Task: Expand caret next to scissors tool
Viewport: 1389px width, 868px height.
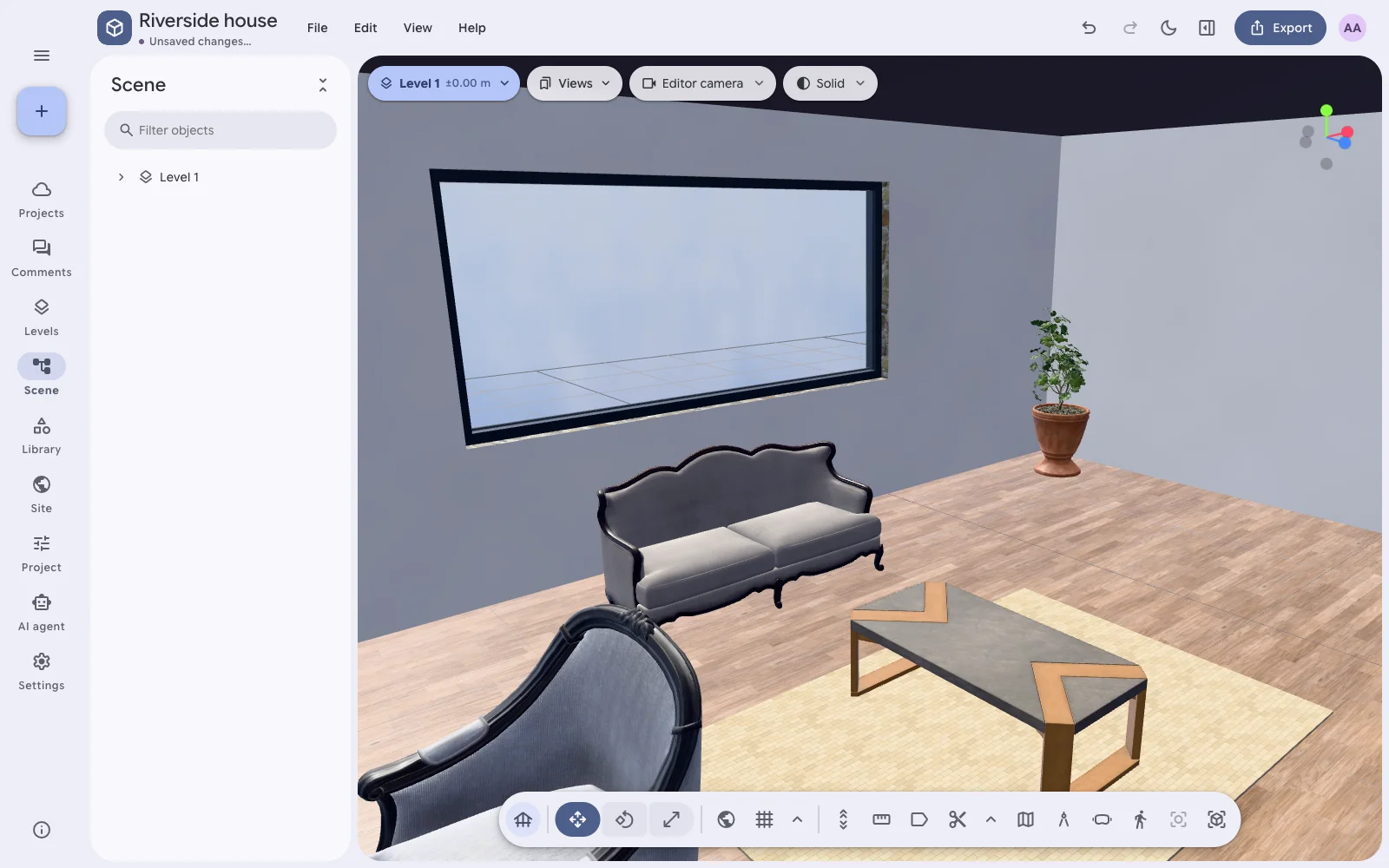Action: 991,819
